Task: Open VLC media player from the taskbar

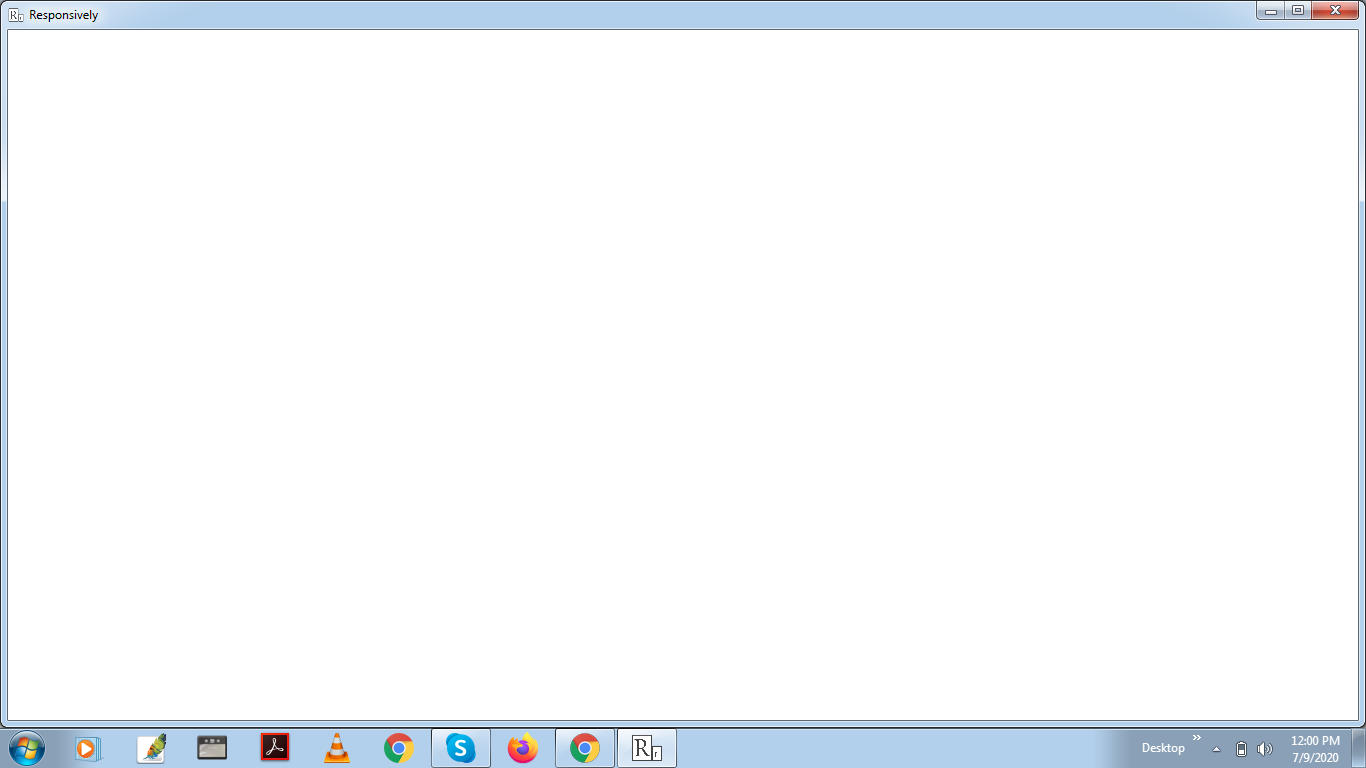Action: pos(337,747)
